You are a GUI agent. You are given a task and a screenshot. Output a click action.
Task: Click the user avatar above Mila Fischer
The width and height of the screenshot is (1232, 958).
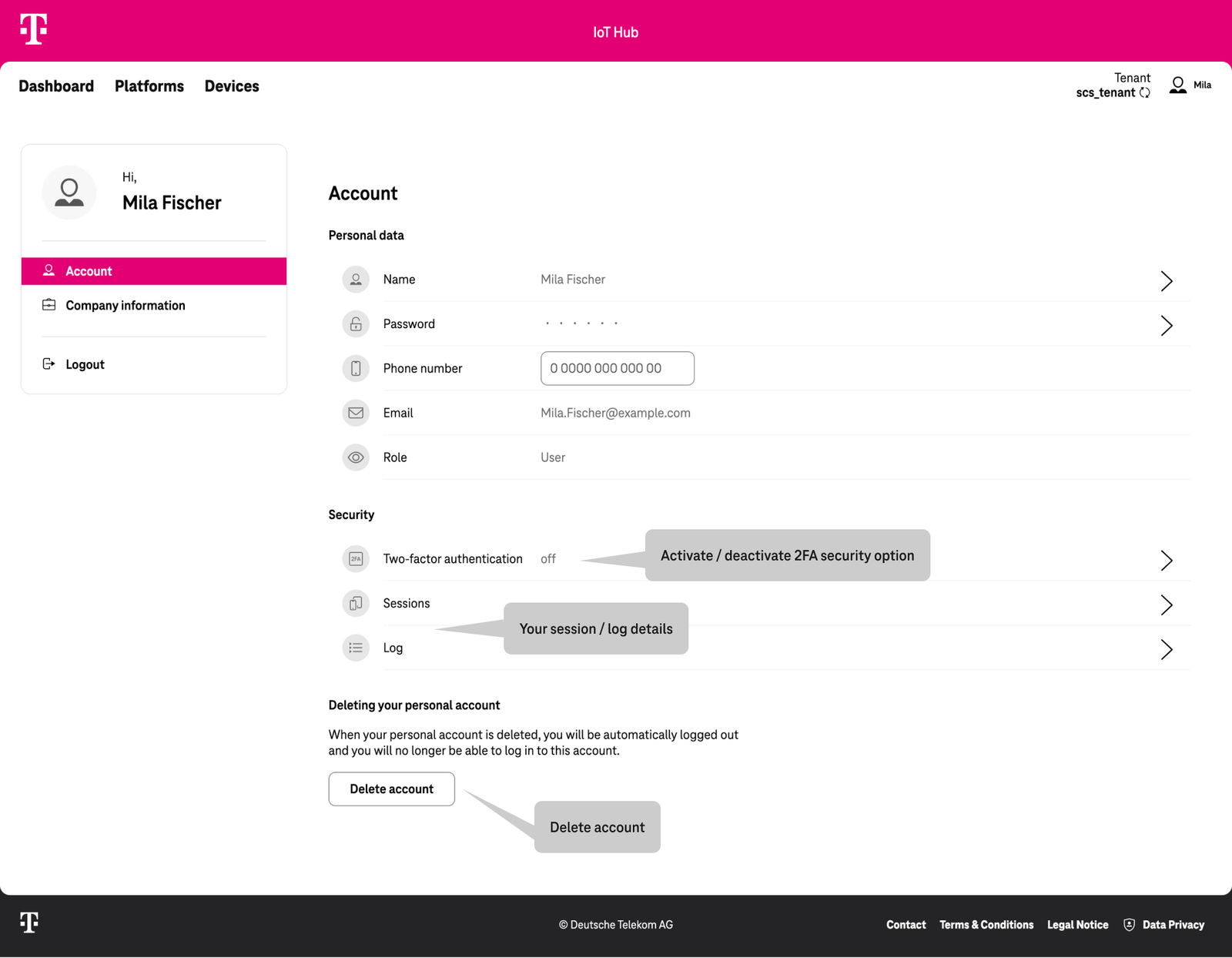(x=69, y=193)
